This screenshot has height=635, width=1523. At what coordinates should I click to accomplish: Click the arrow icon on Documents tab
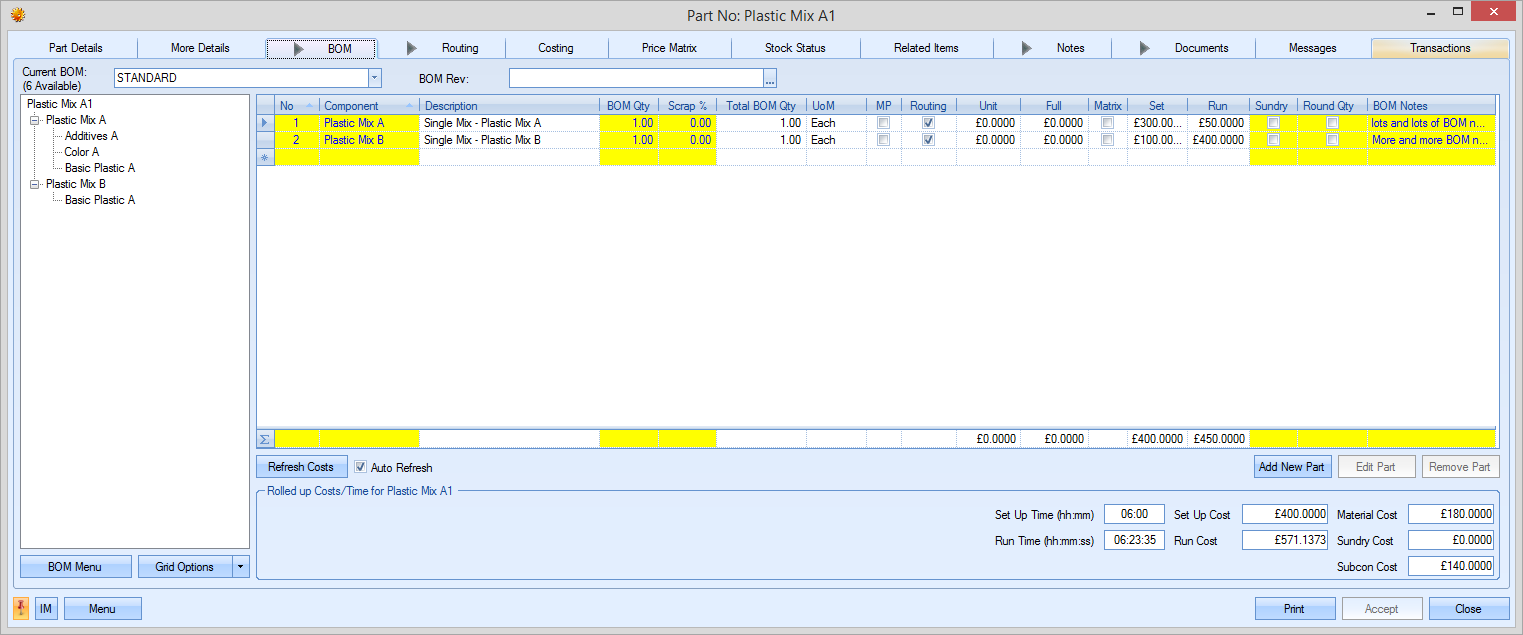click(x=1145, y=48)
